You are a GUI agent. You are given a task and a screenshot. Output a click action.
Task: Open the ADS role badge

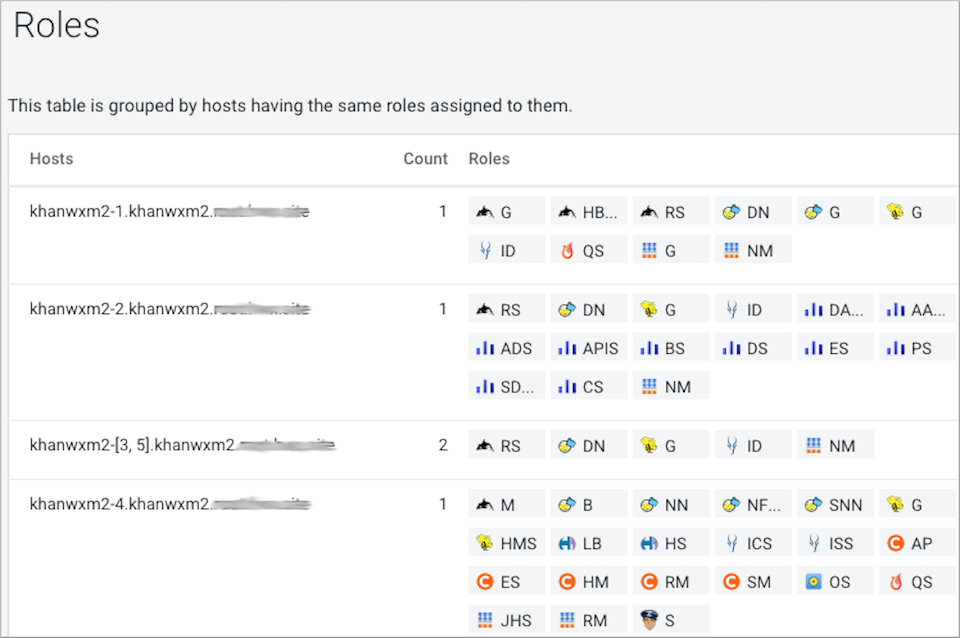click(506, 349)
